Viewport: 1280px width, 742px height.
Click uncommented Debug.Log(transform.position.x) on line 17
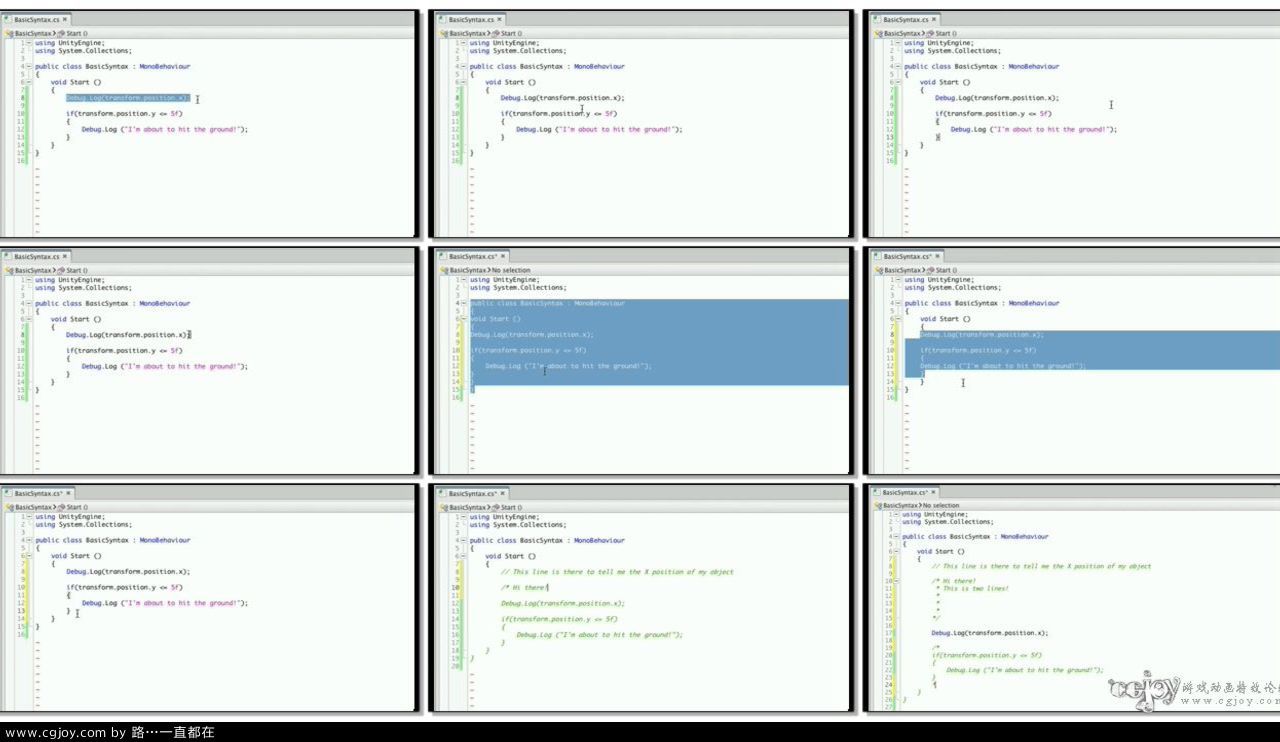(x=990, y=633)
